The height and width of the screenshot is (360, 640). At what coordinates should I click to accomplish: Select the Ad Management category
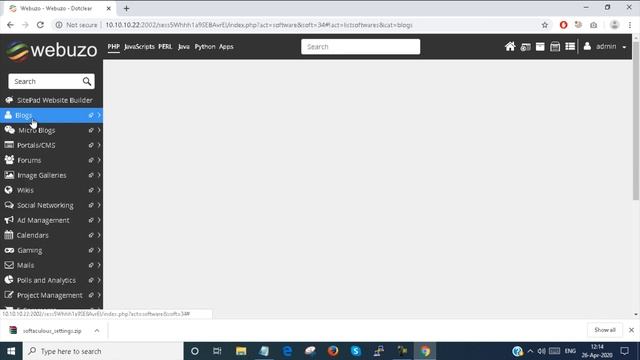(x=43, y=220)
